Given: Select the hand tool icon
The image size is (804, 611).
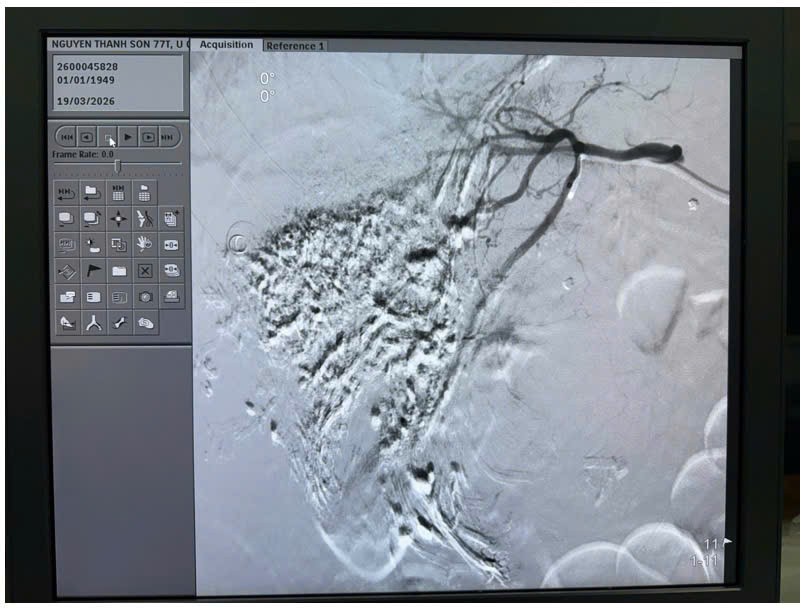Looking at the screenshot, I should [144, 244].
